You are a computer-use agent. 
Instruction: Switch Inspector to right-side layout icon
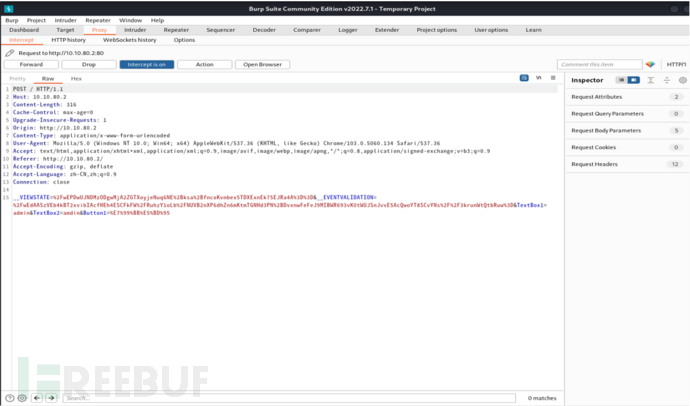point(634,80)
